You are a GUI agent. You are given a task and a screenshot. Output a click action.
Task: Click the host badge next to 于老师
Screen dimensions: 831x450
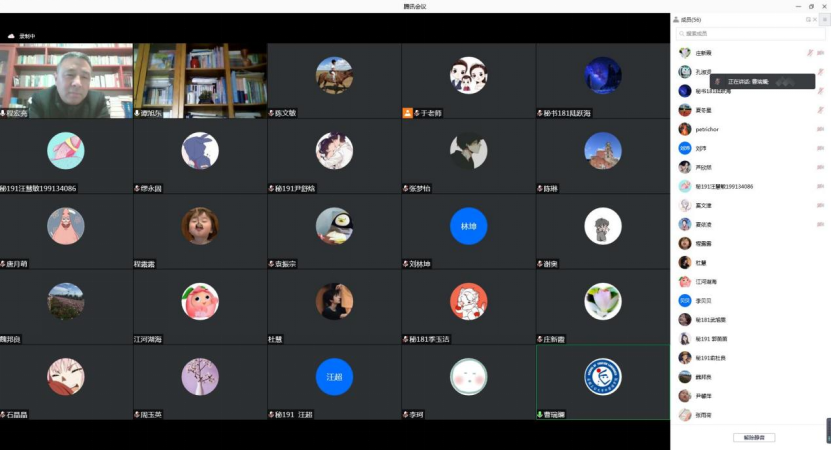[x=408, y=113]
